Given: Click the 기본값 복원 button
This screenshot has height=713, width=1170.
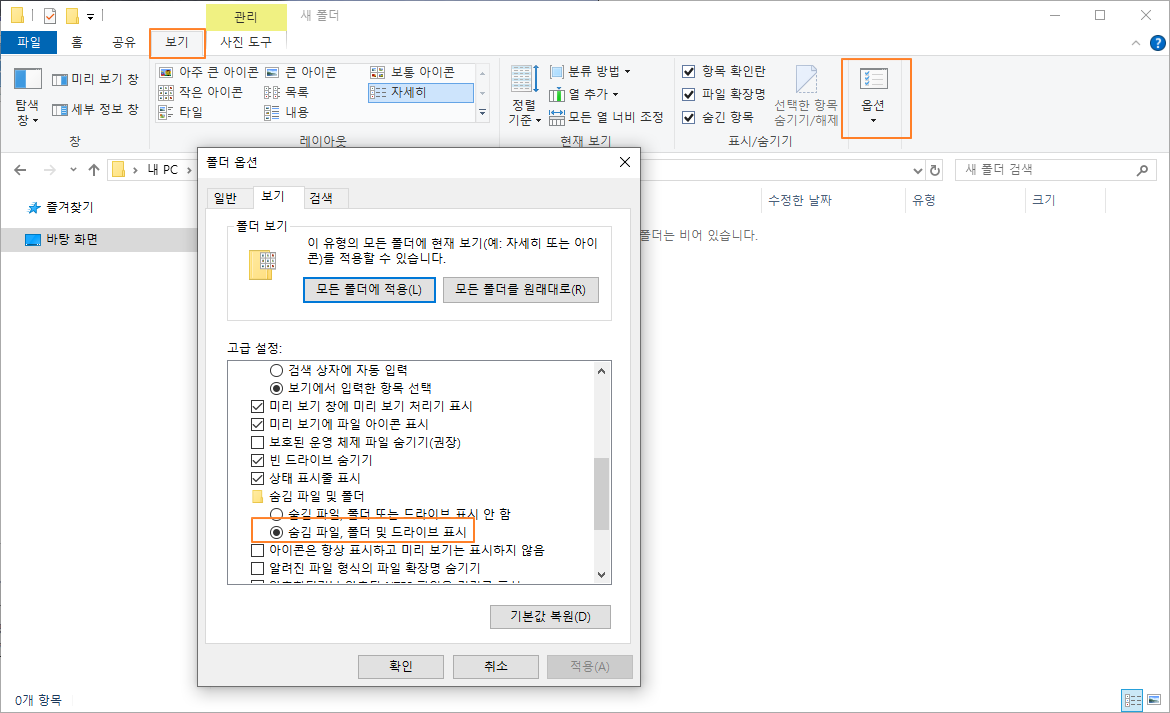Looking at the screenshot, I should click(550, 616).
